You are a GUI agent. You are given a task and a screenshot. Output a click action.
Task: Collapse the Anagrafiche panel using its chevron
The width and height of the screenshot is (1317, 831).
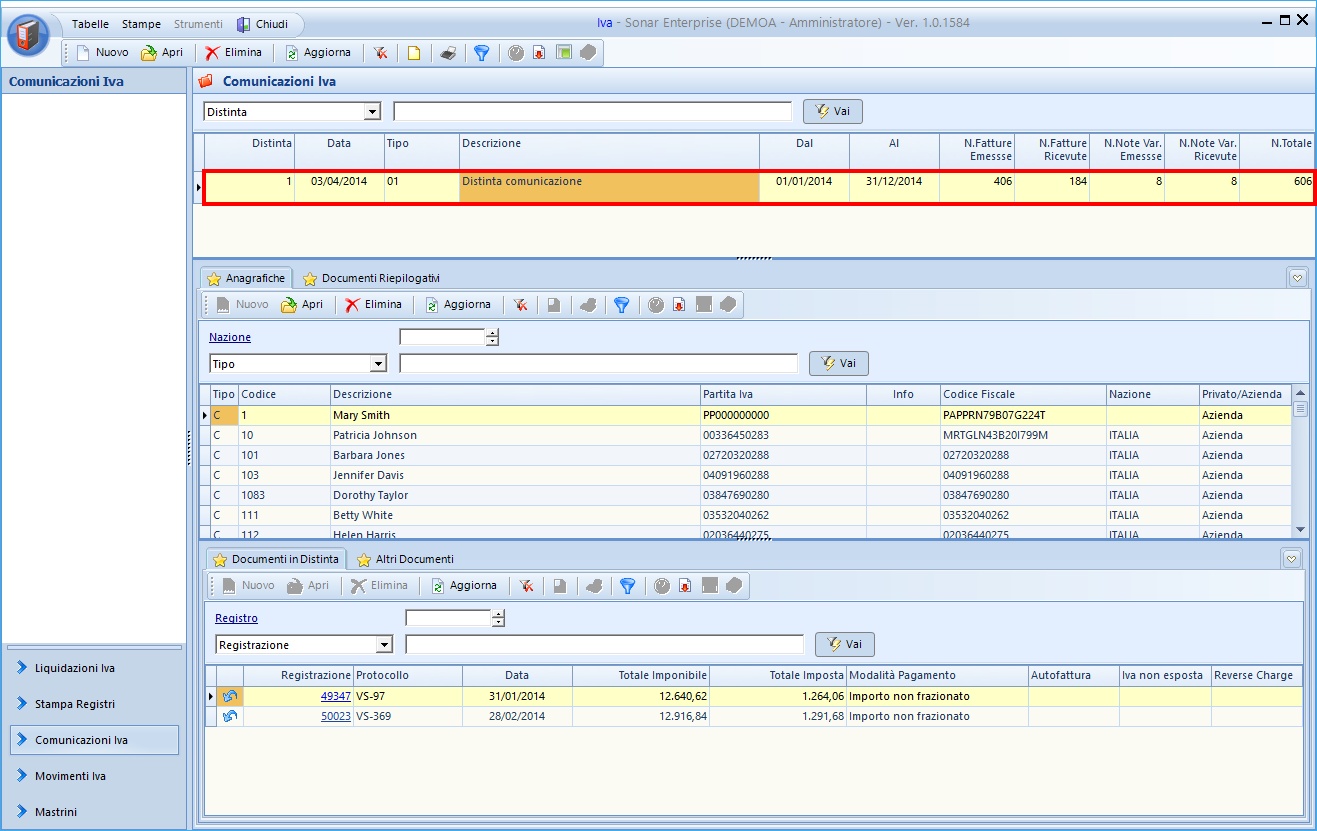click(1297, 278)
